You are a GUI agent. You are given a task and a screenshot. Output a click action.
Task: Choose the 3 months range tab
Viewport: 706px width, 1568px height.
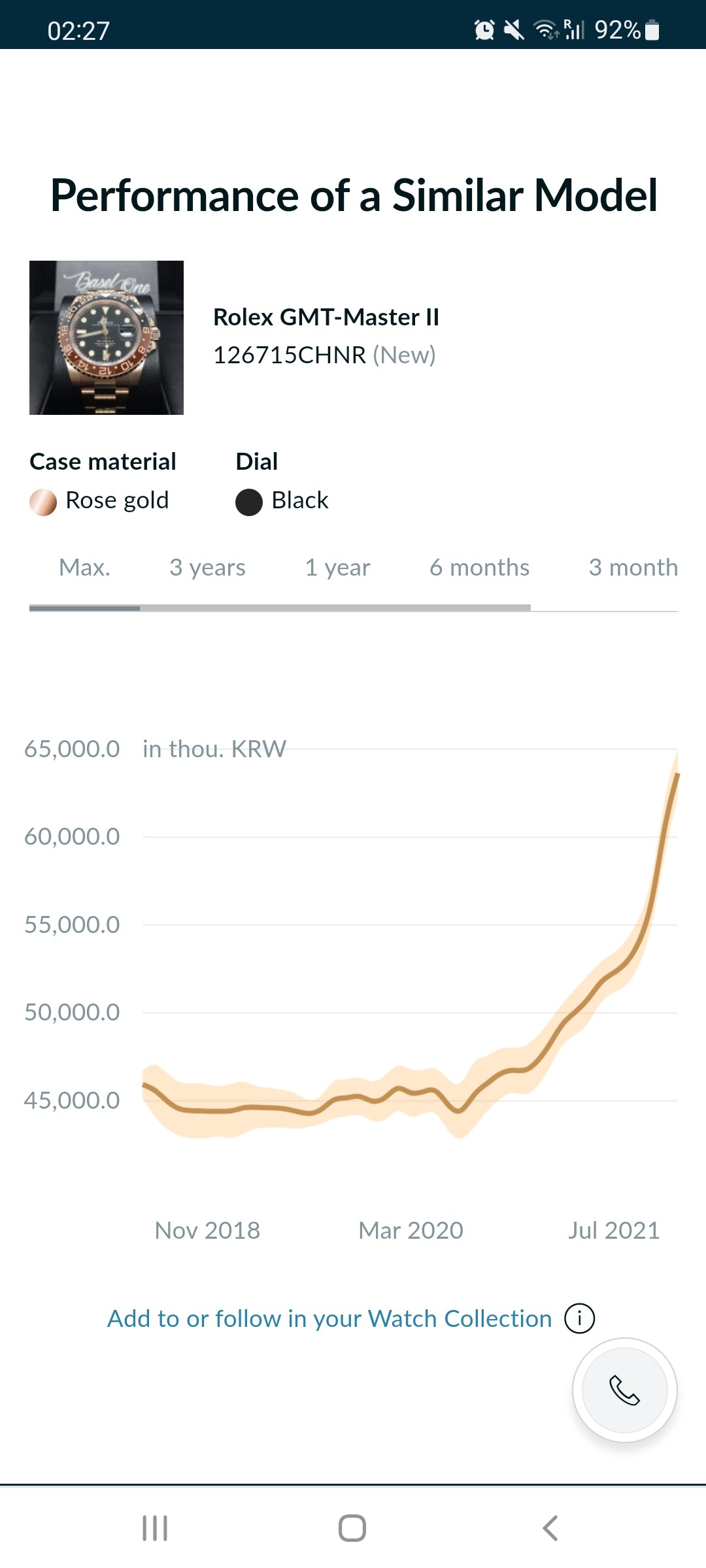633,567
